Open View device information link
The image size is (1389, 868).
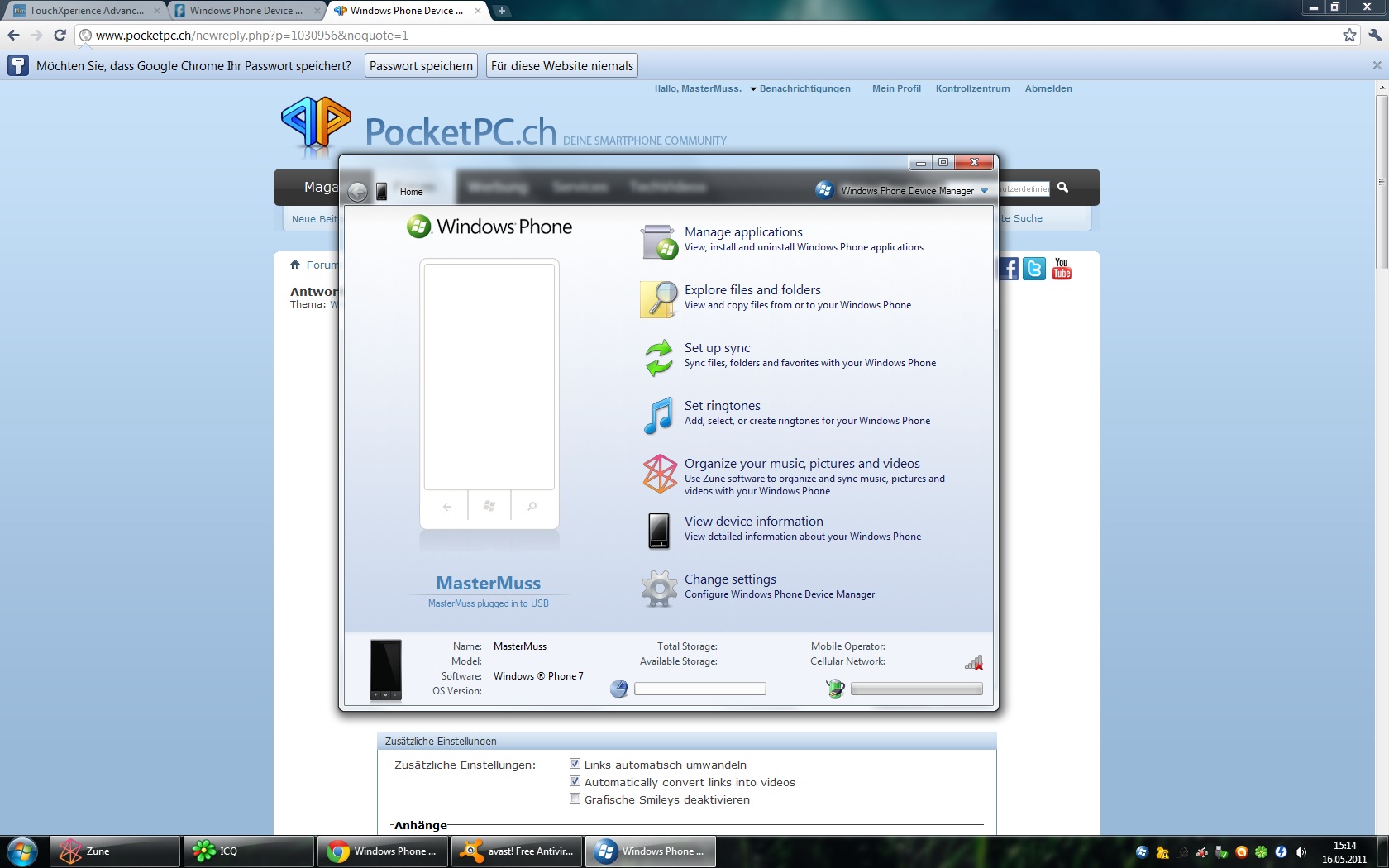pos(753,522)
